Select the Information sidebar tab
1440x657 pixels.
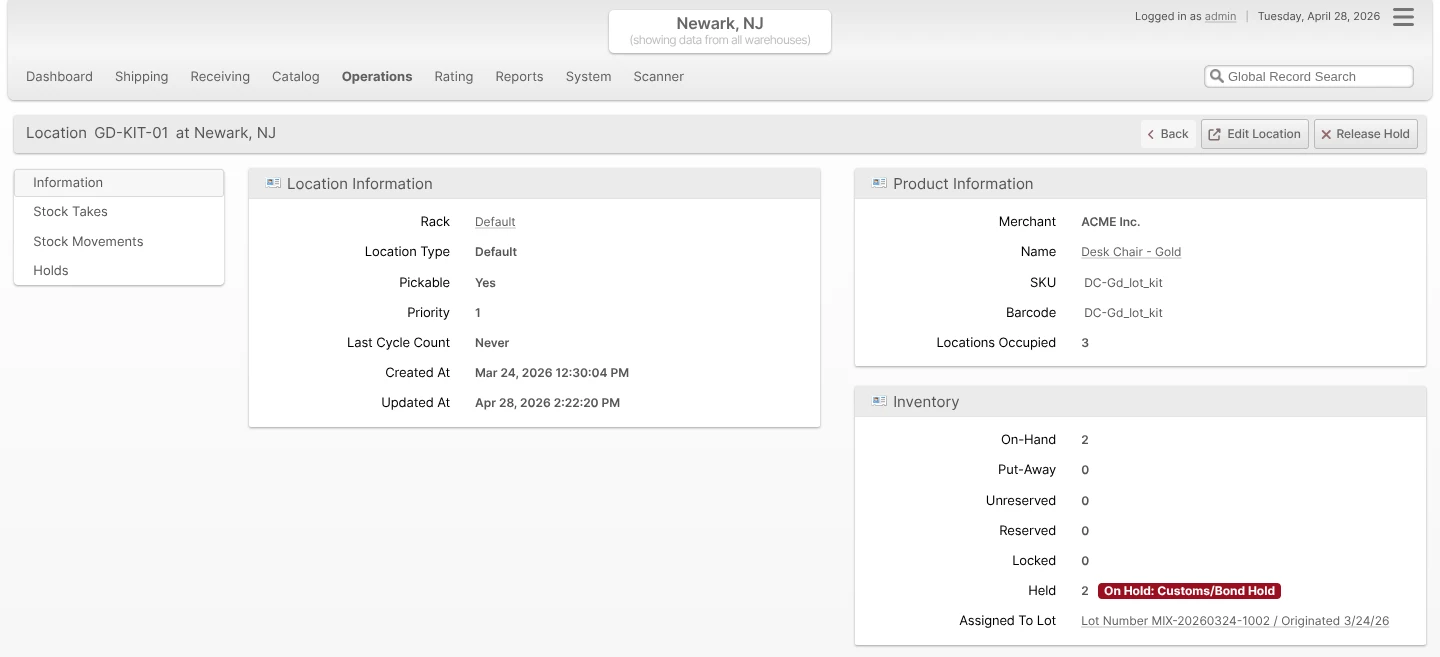pyautogui.click(x=119, y=183)
